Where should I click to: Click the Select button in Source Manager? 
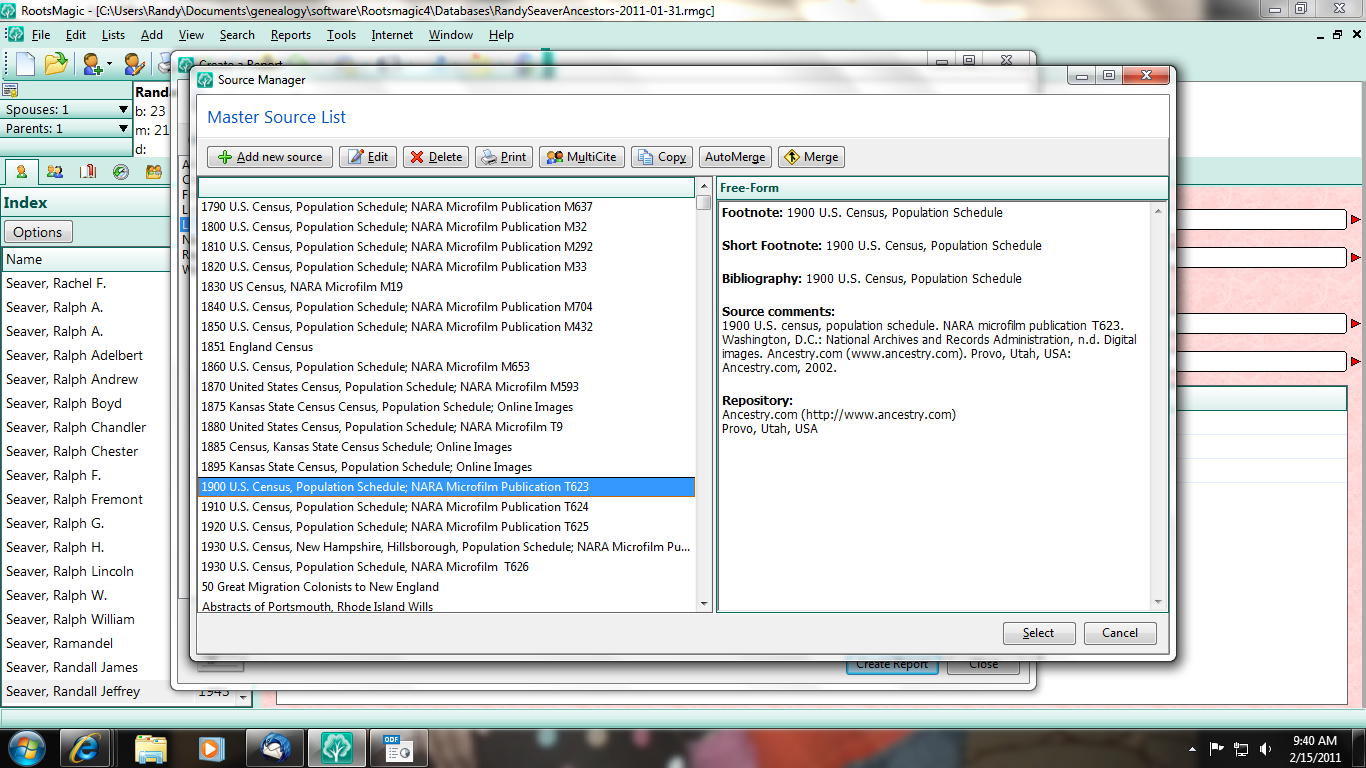(1039, 633)
